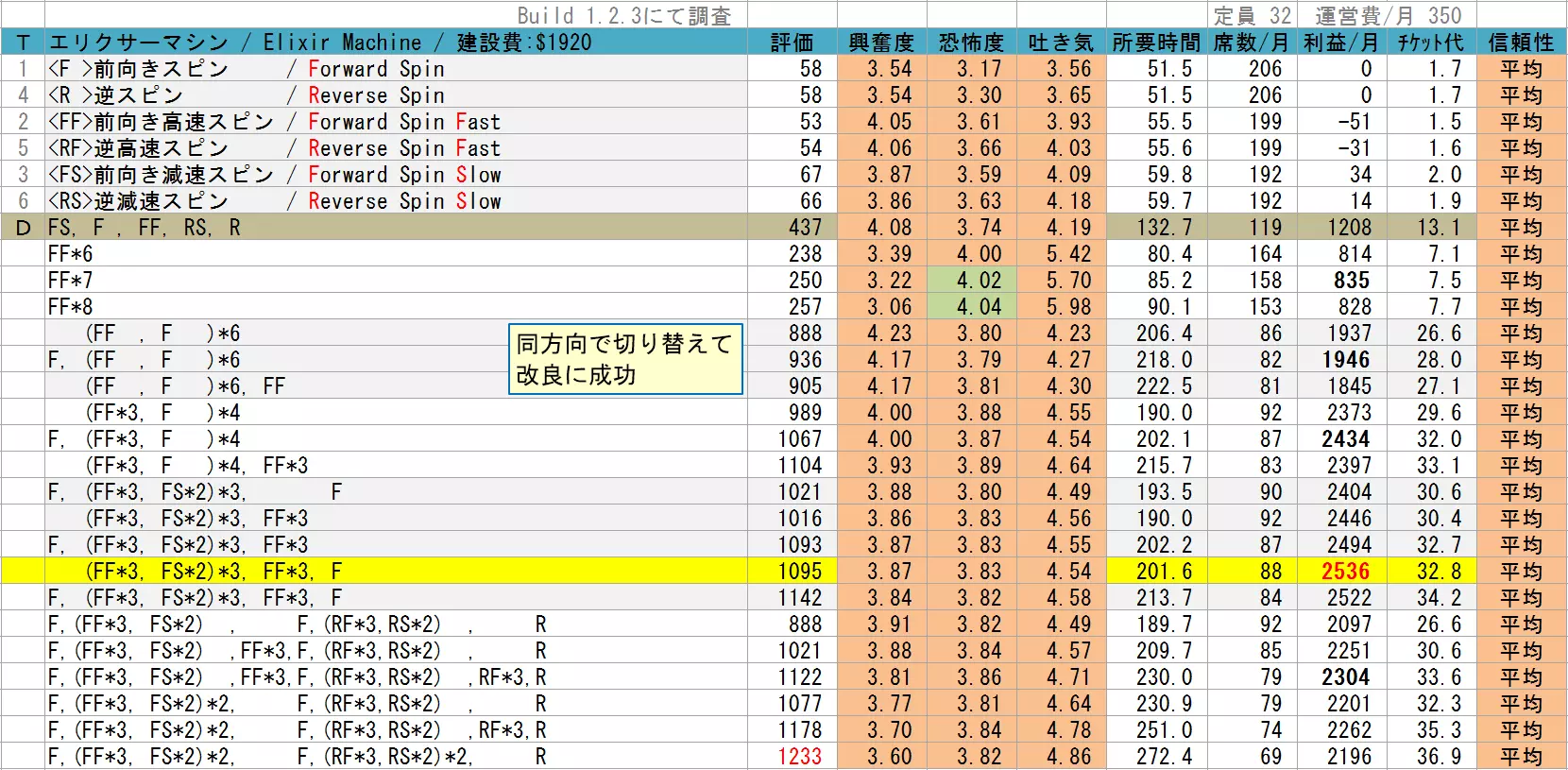This screenshot has width=1568, height=770.
Task: Click the "利益/月" column header
Action: 1341,43
